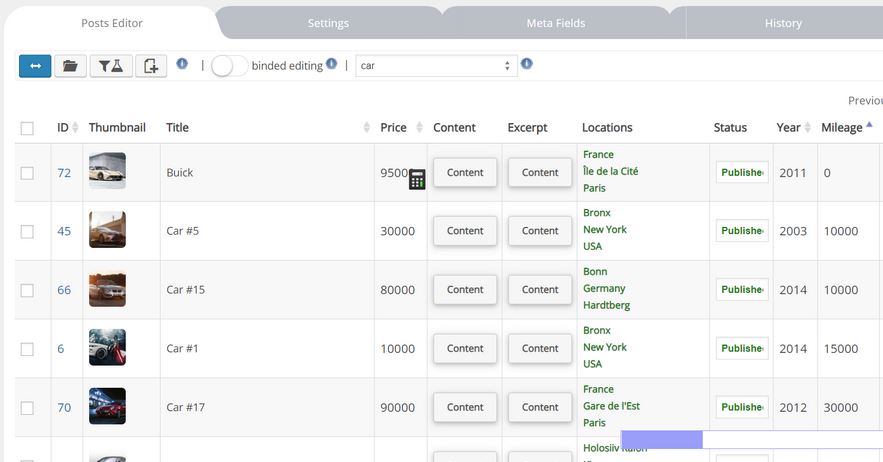
Task: Click the info icon beside the add post button
Action: (182, 63)
